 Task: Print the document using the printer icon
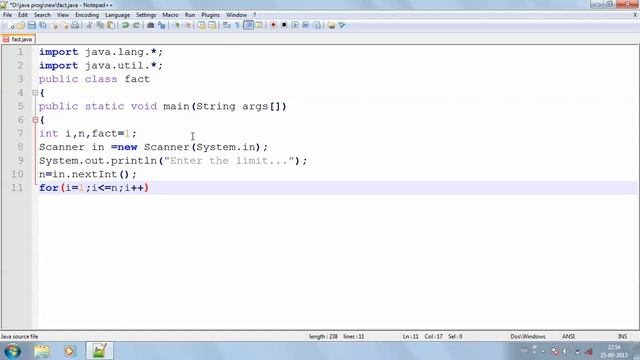pos(75,25)
